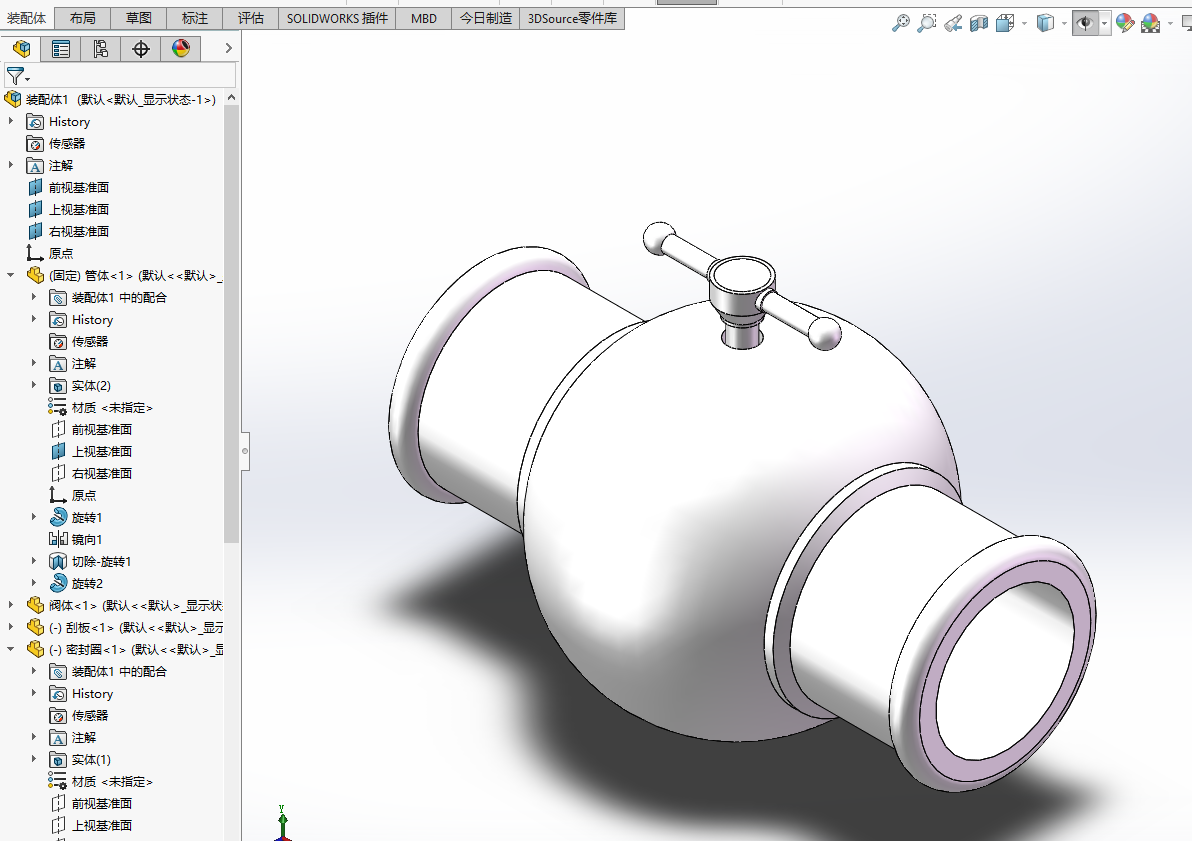Expand the 实体(2) folder
This screenshot has width=1192, height=841.
pos(33,386)
